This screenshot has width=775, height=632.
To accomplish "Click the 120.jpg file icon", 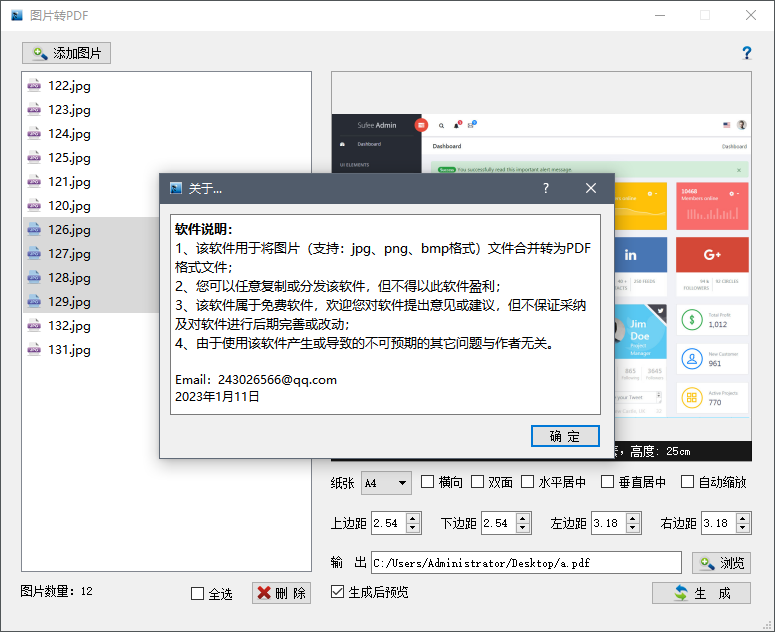I will pyautogui.click(x=34, y=206).
